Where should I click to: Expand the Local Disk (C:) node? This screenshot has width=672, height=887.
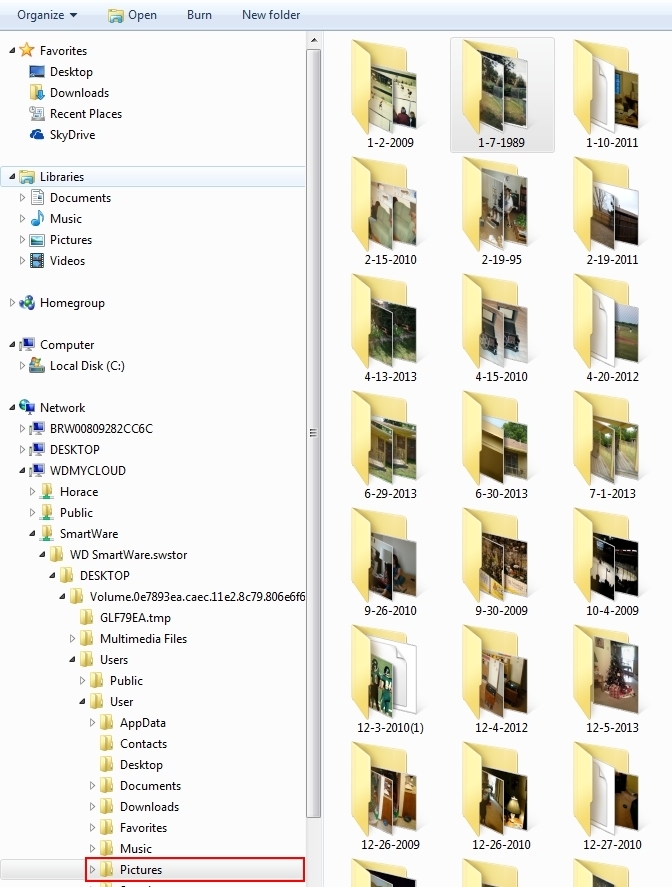22,365
